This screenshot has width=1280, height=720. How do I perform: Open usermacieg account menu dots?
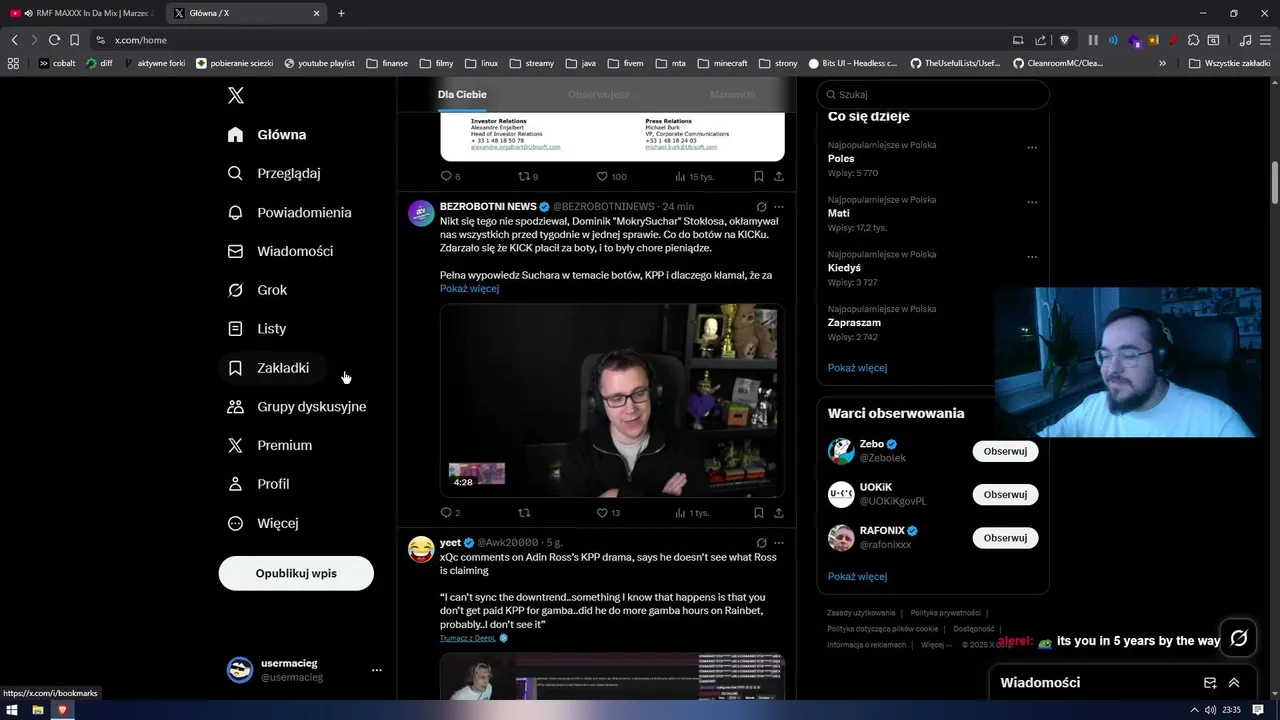click(377, 670)
